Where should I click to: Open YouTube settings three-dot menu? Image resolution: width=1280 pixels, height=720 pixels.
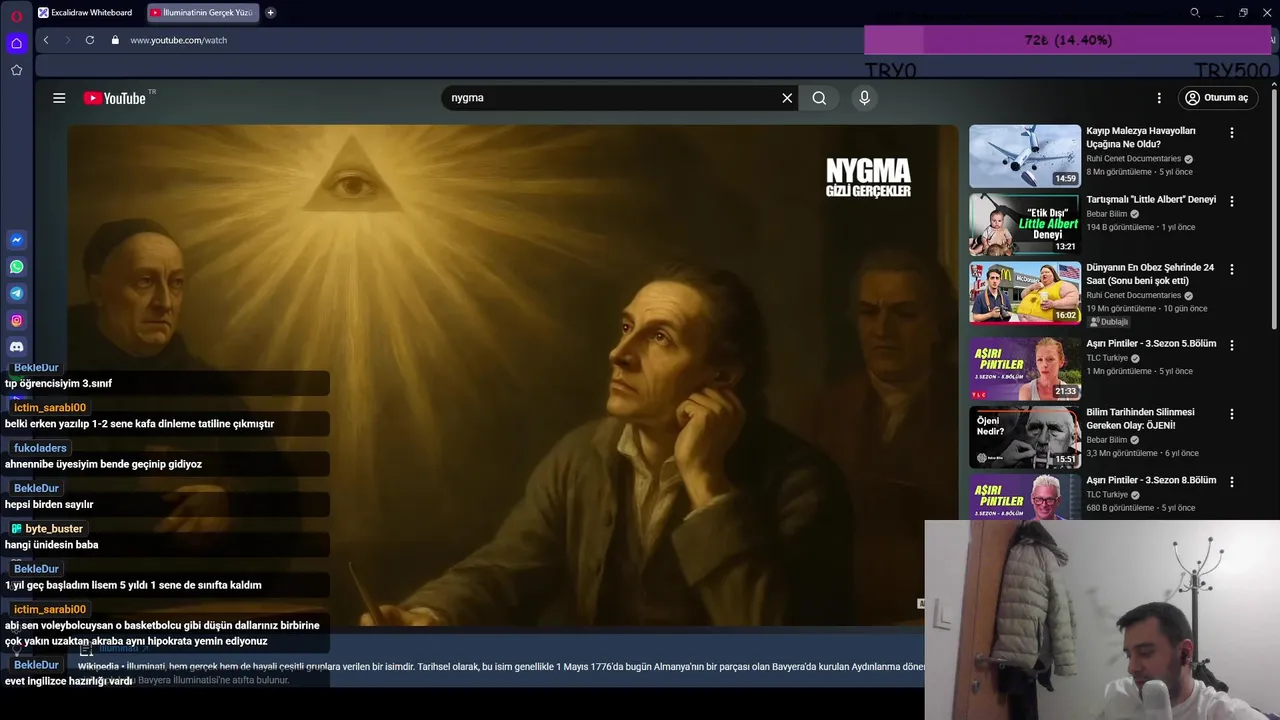(x=1159, y=98)
